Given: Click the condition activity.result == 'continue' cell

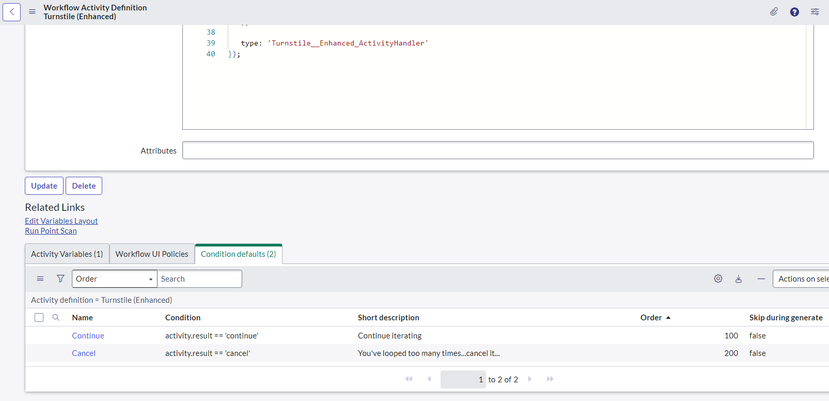Looking at the screenshot, I should [x=211, y=335].
